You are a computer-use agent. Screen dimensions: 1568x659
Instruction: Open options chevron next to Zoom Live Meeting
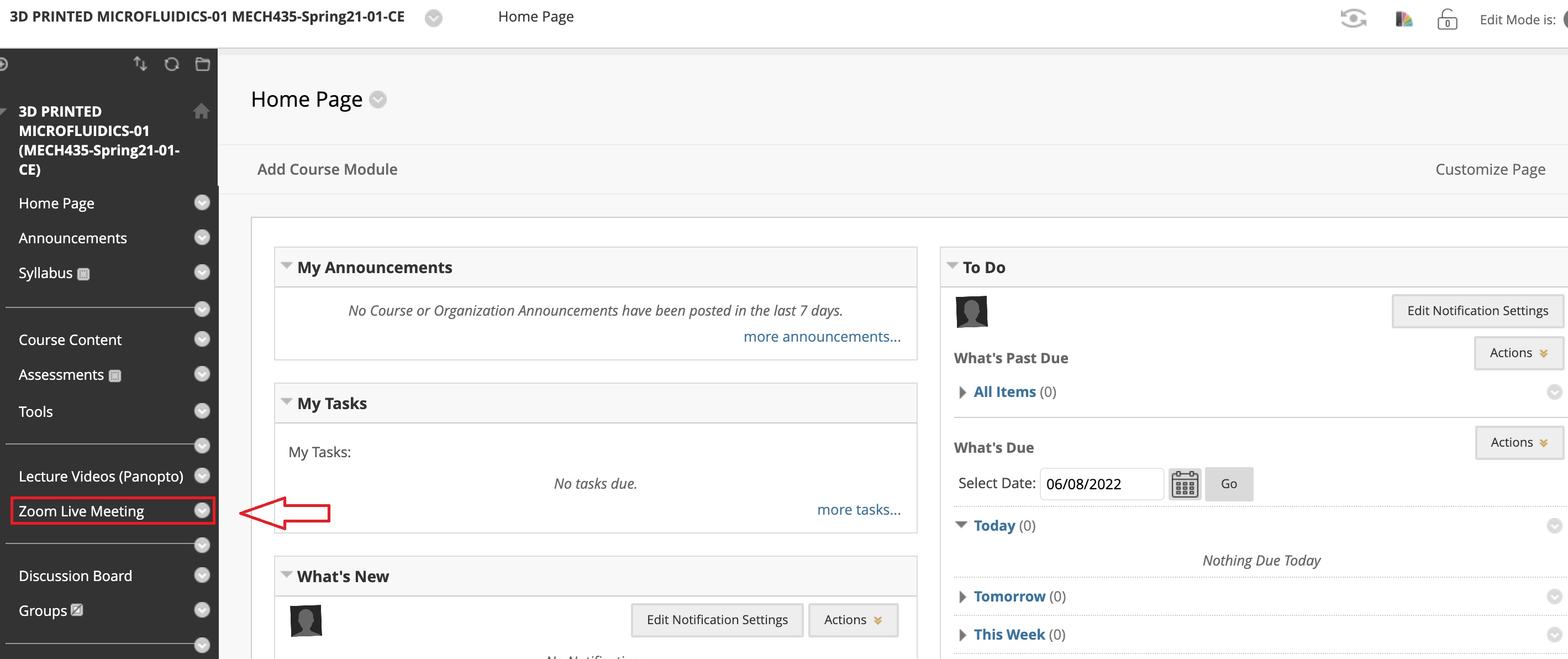pos(202,510)
